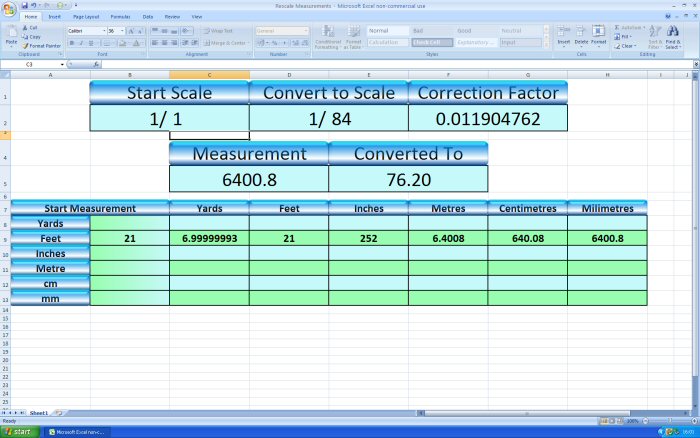
Task: Select the Converted To value cell 76.20
Action: [408, 179]
